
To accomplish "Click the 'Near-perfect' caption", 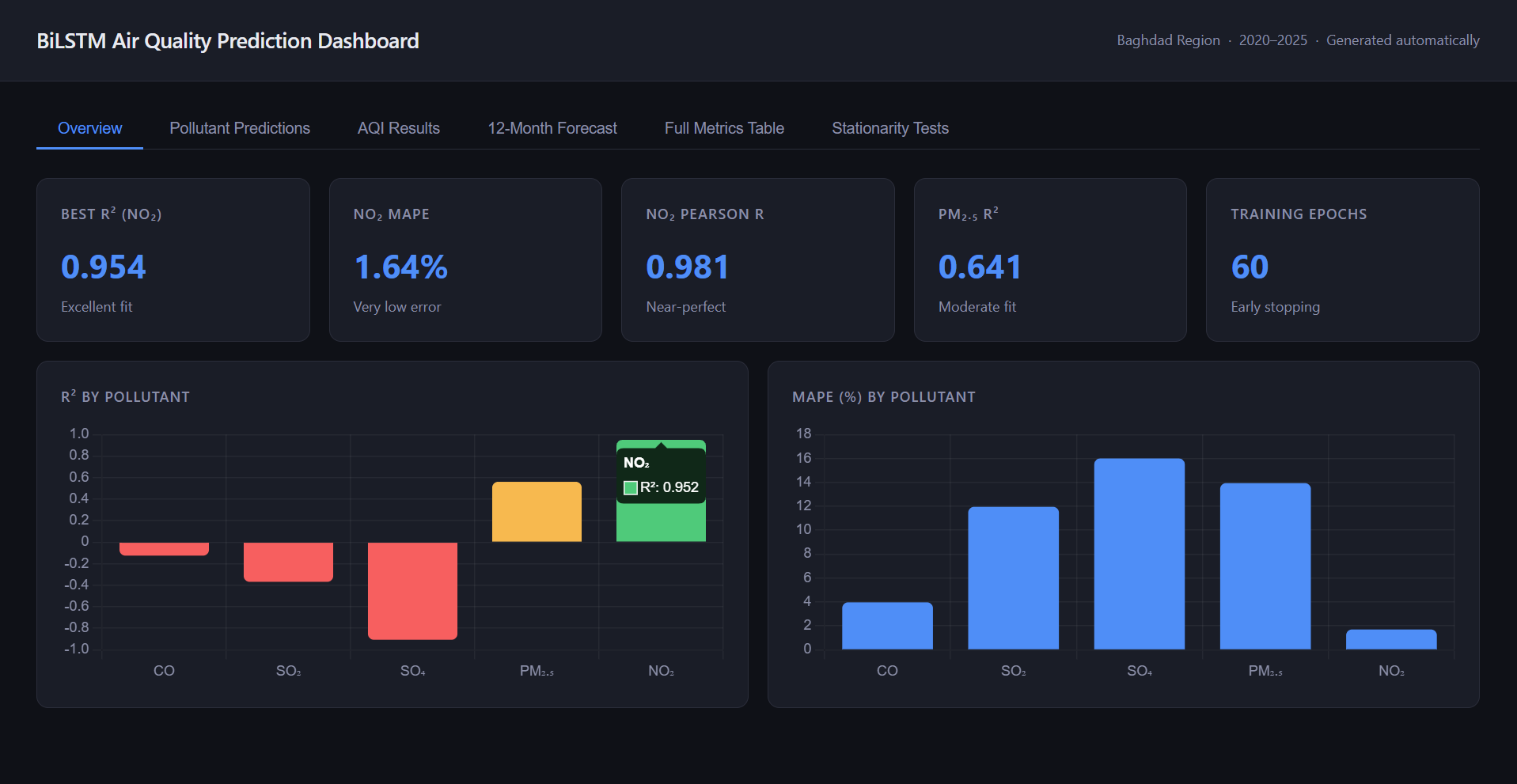I will (x=685, y=307).
